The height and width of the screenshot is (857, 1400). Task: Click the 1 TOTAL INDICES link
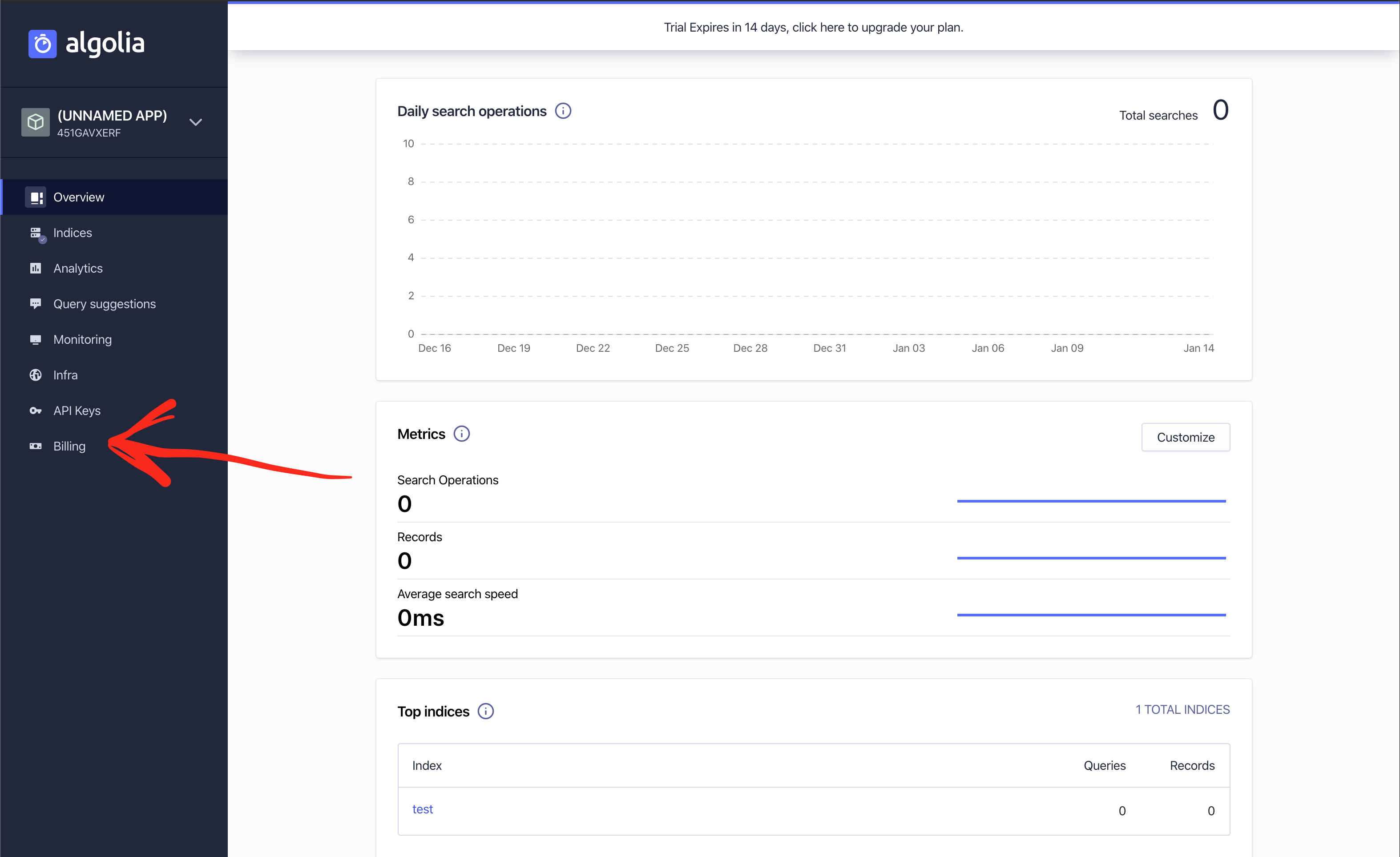1182,709
